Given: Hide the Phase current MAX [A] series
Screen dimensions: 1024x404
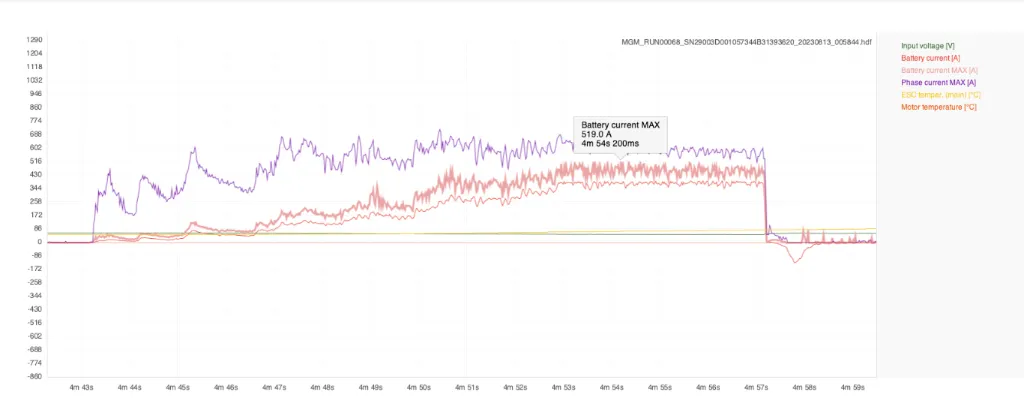Looking at the screenshot, I should pyautogui.click(x=938, y=82).
